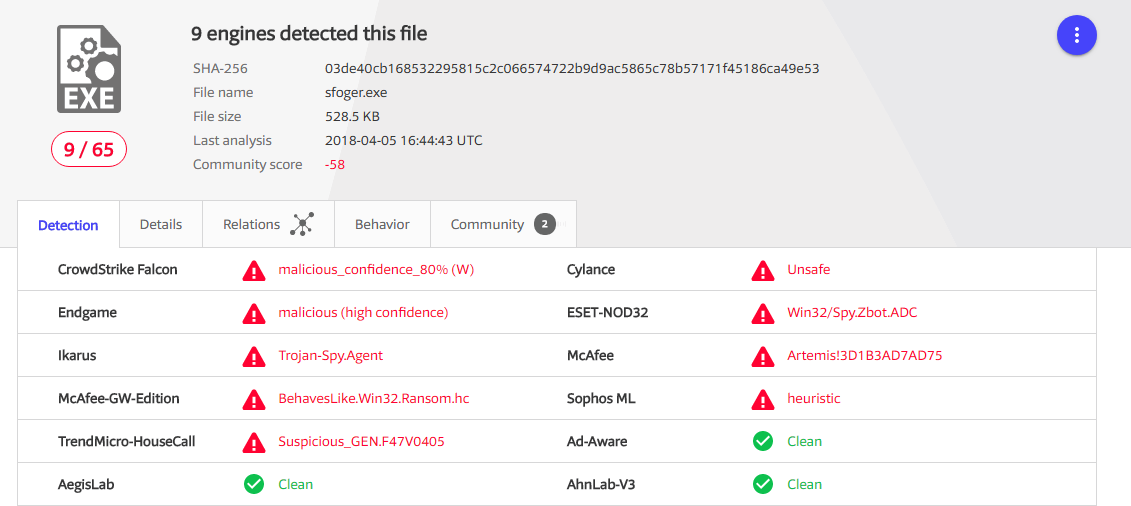Click the McAfee warning triangle icon
The image size is (1131, 506).
tap(762, 355)
